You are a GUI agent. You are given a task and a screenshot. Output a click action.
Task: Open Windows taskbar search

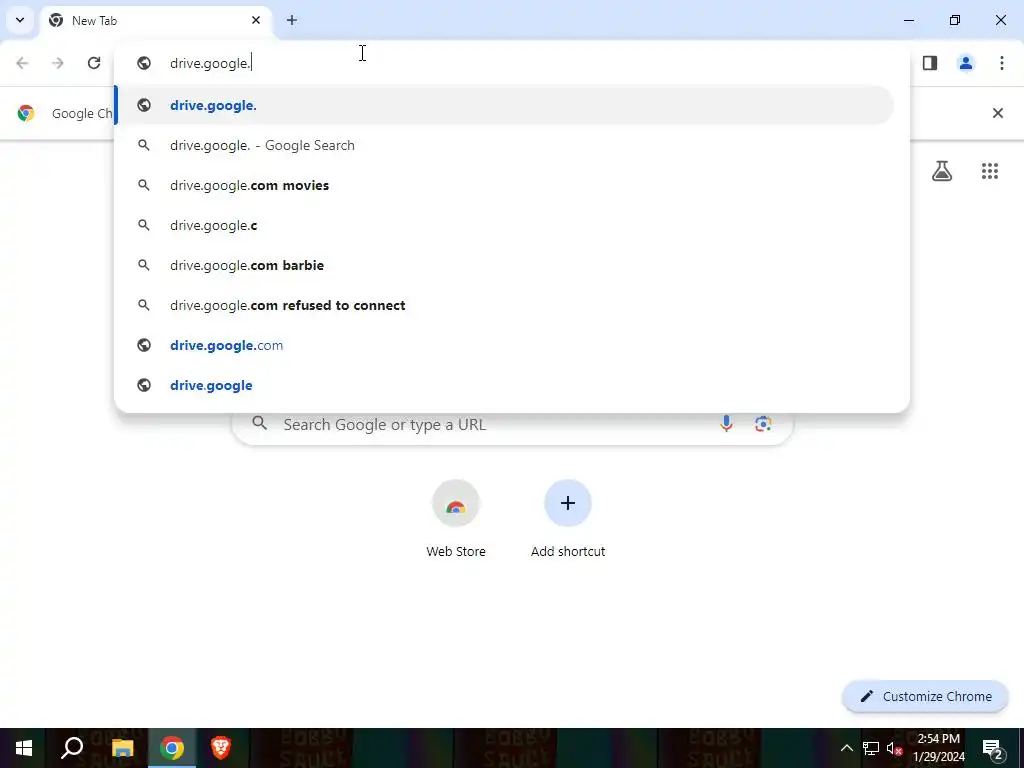[72, 748]
